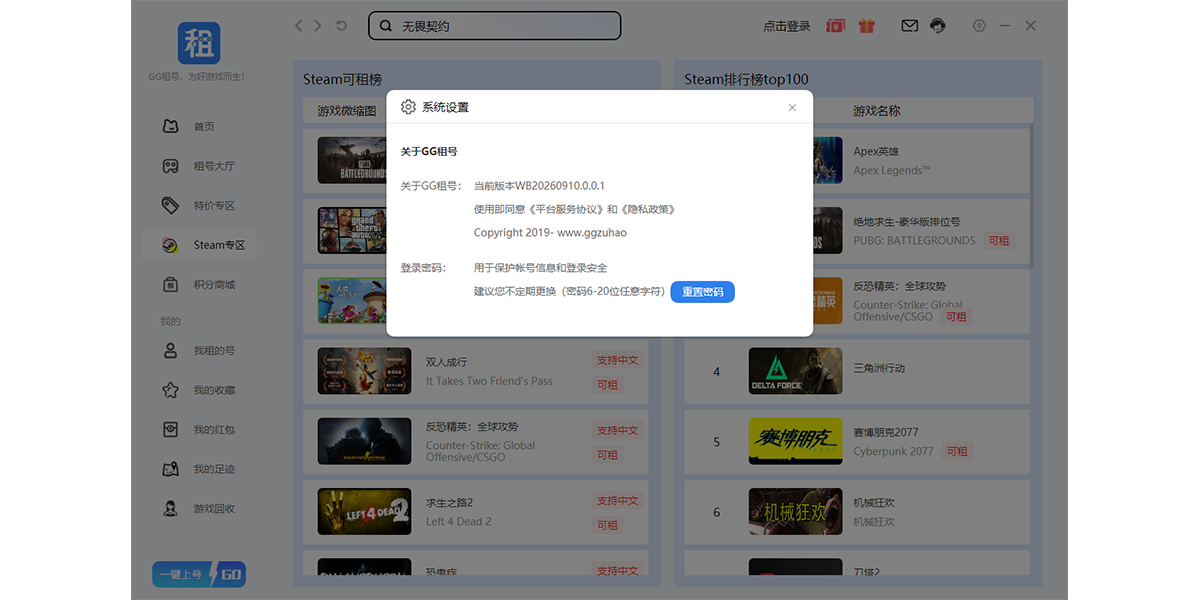Screen dimensions: 1200x600
Task: Click the 重置密码 button
Action: click(x=702, y=292)
